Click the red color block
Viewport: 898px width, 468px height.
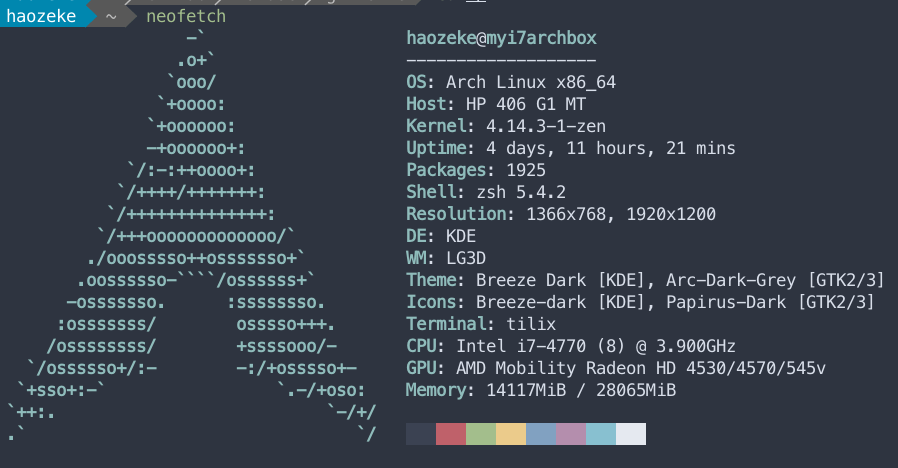pyautogui.click(x=451, y=434)
